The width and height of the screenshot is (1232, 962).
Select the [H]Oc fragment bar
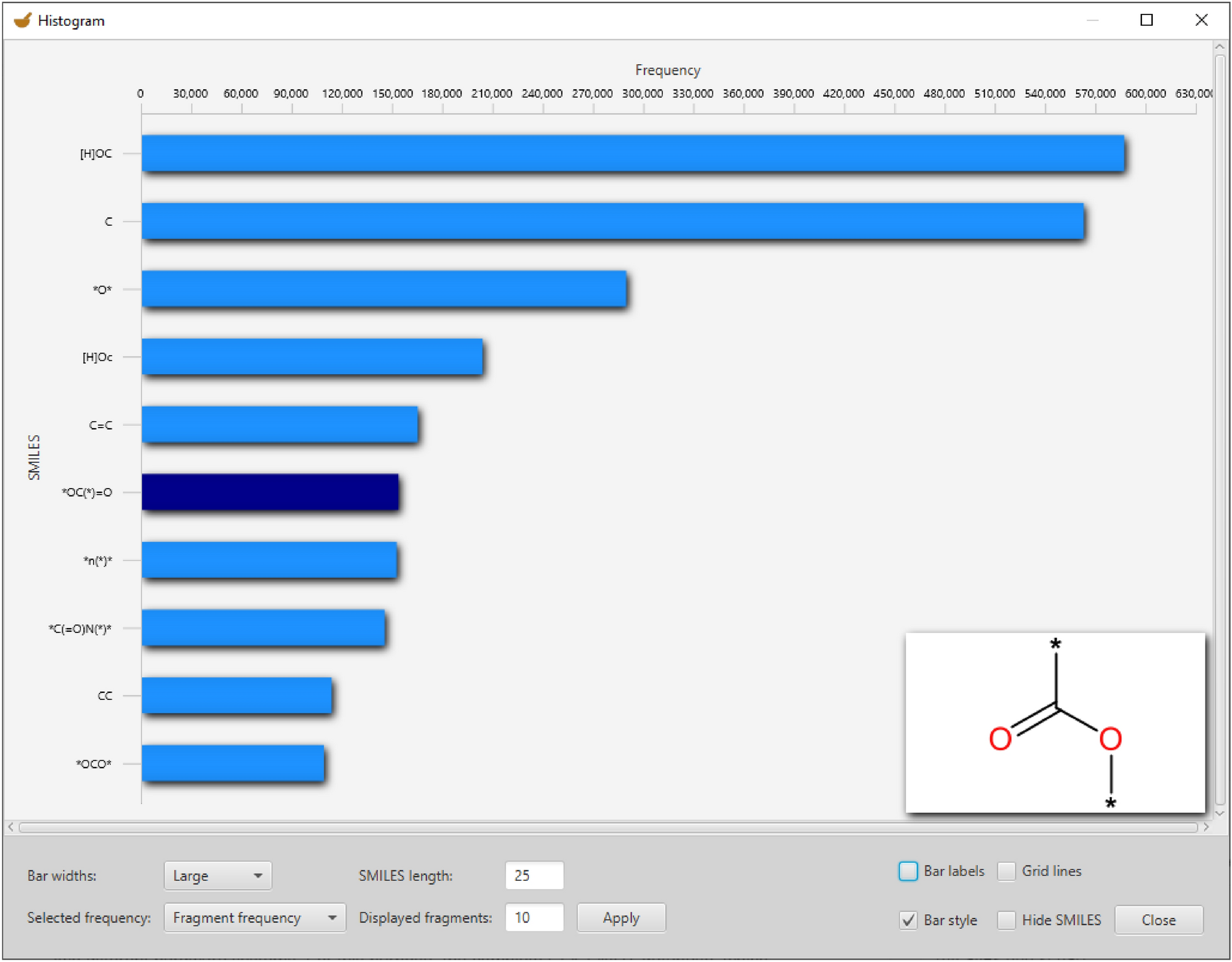coord(312,357)
